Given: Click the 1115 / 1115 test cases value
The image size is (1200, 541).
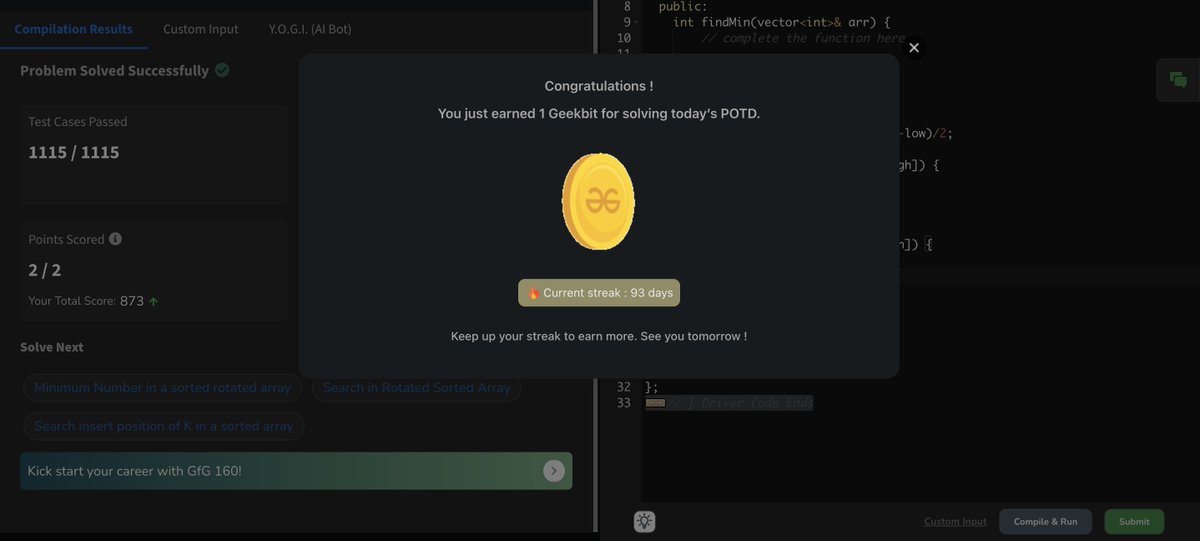Looking at the screenshot, I should tap(74, 152).
